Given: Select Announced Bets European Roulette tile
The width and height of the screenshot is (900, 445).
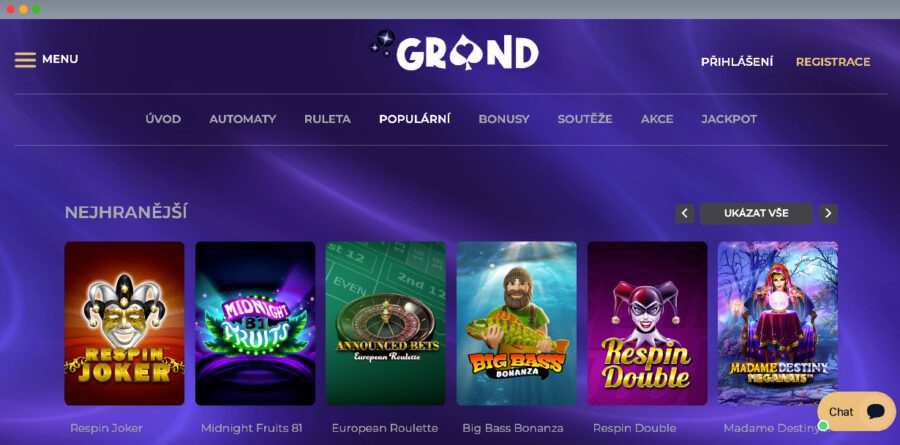Looking at the screenshot, I should point(386,323).
